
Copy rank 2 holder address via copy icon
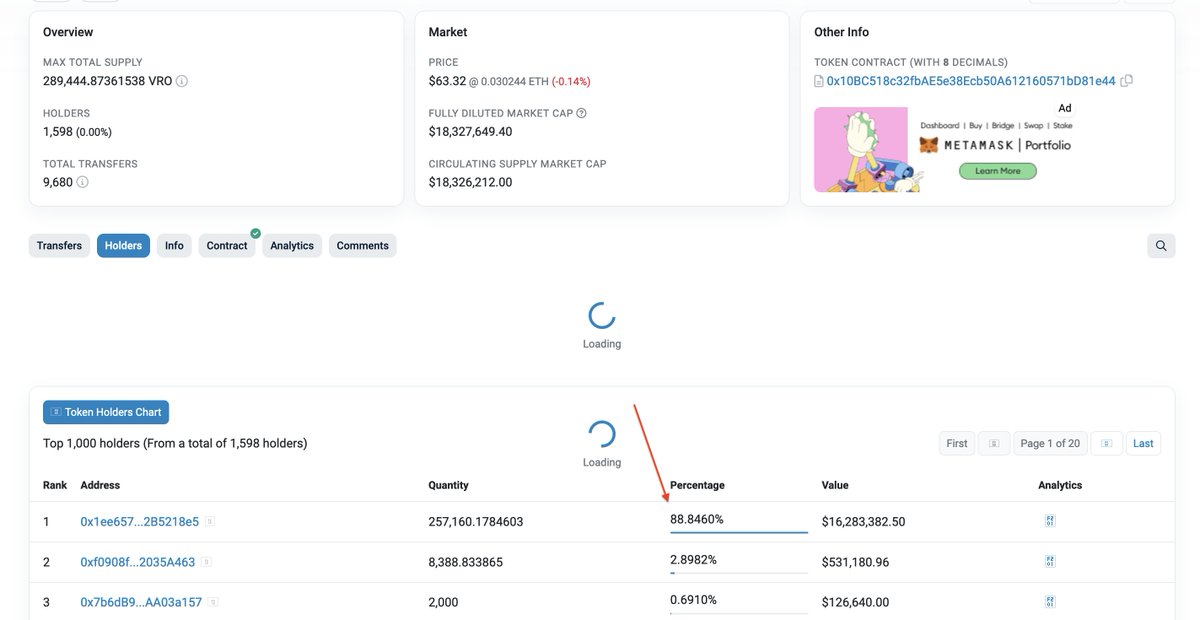(206, 561)
